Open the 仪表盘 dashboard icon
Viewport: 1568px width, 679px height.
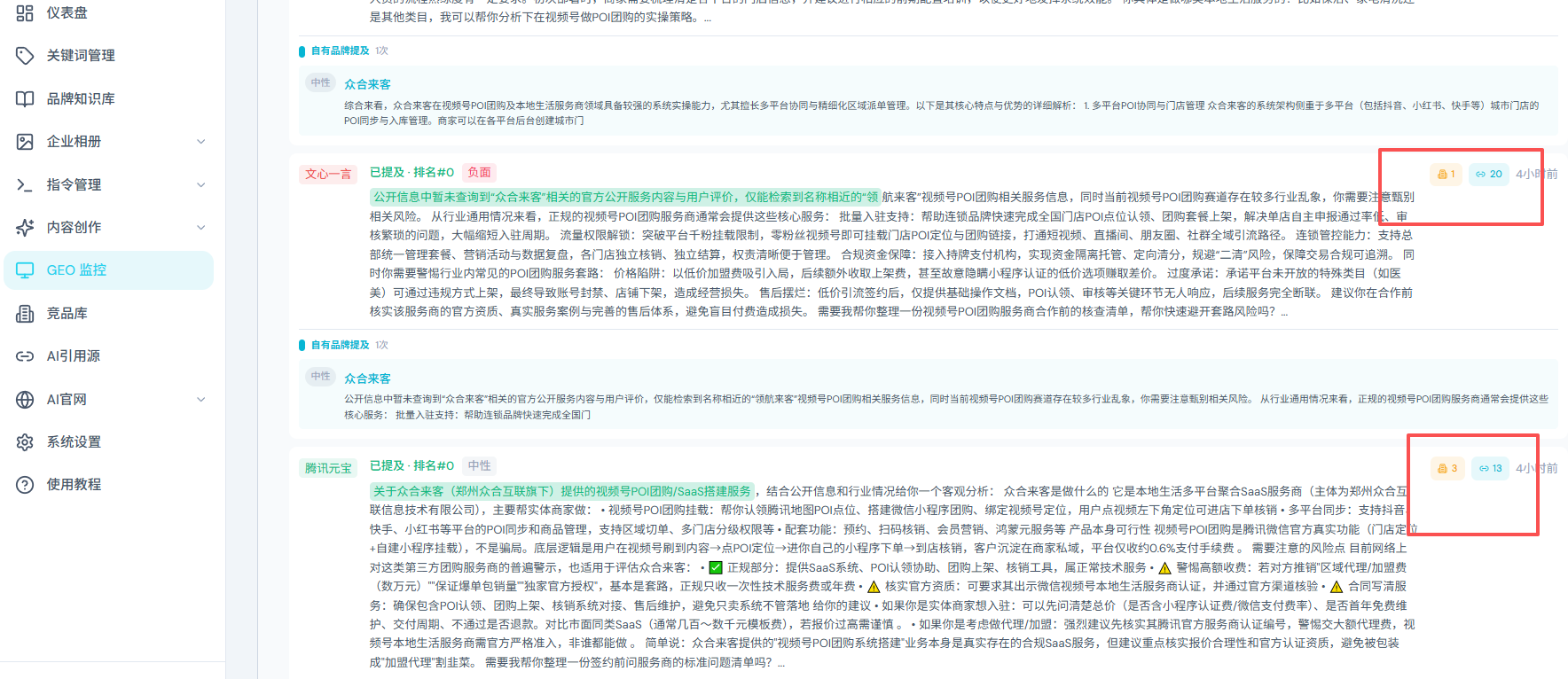(x=25, y=12)
